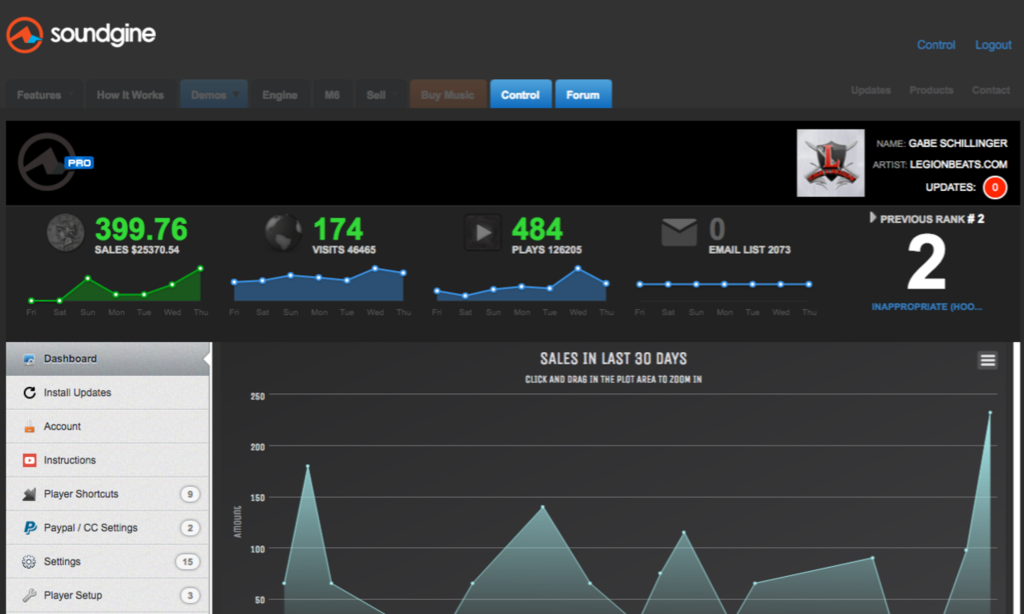Click the plays play-button icon
Screen dimensions: 1024x614
point(483,233)
